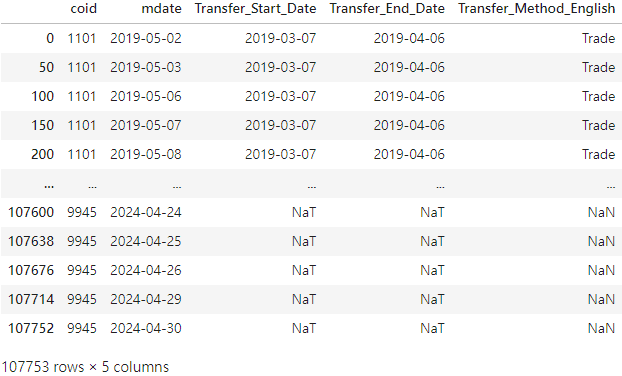Viewport: 622px width, 376px height.
Task: Click mdate cell 2024-04-26
Action: (x=146, y=270)
